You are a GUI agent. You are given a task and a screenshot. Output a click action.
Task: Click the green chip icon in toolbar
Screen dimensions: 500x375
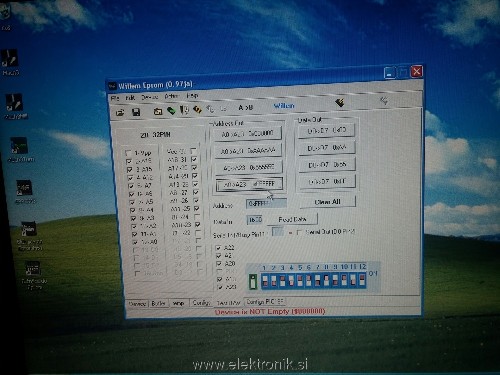click(171, 110)
